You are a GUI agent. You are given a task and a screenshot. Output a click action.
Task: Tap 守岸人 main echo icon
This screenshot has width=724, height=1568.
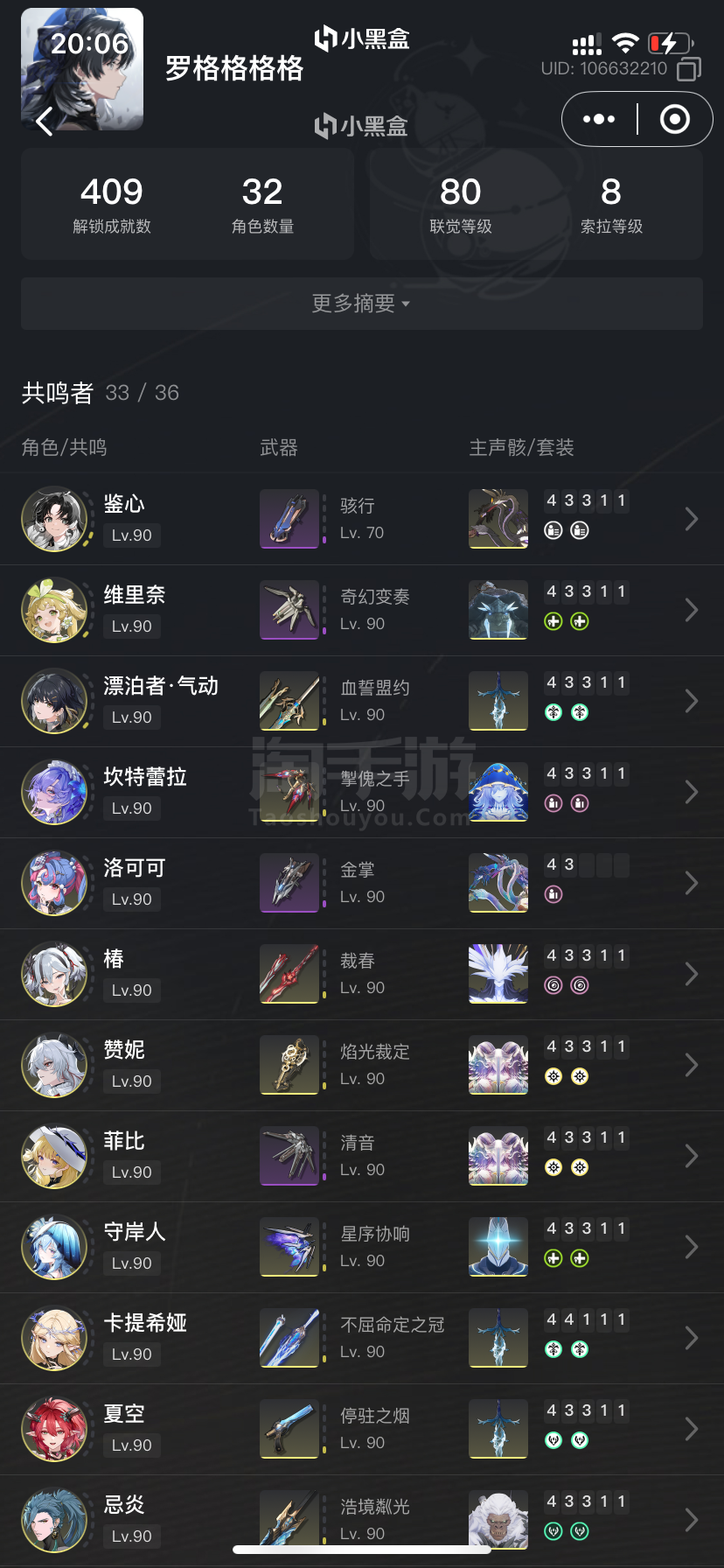[x=498, y=1247]
